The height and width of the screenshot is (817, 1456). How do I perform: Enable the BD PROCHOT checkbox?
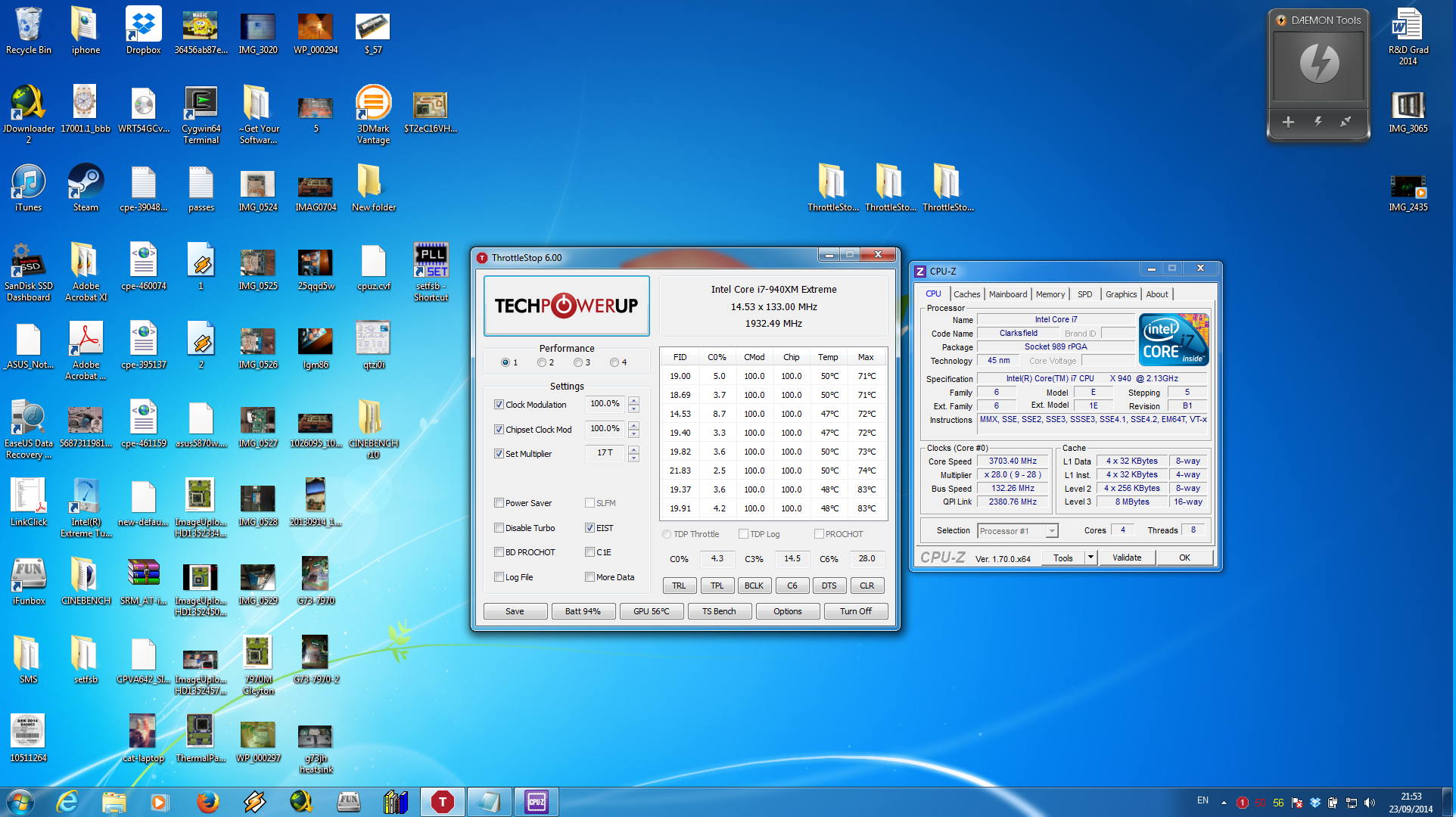(x=499, y=552)
